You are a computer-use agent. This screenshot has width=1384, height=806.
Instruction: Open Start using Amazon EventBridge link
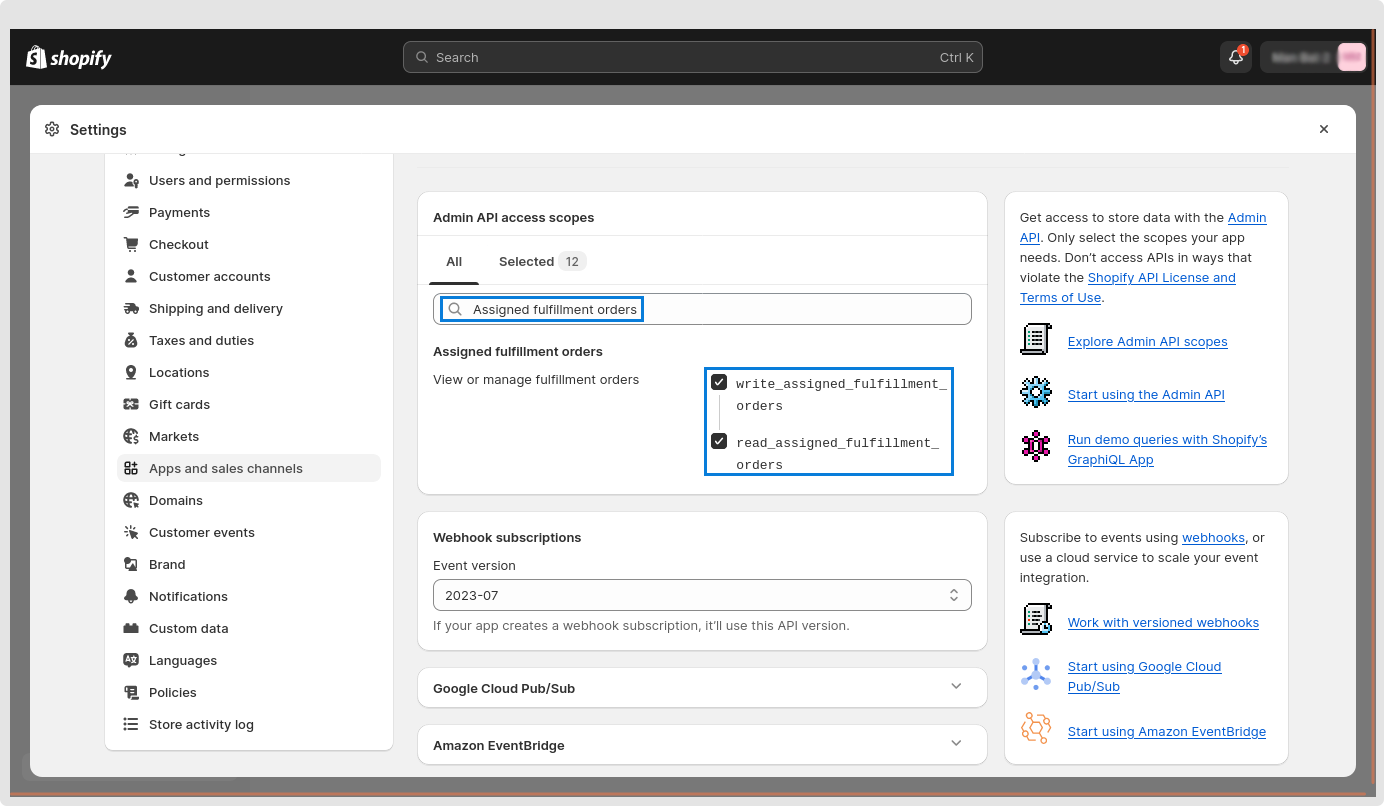coord(1166,732)
